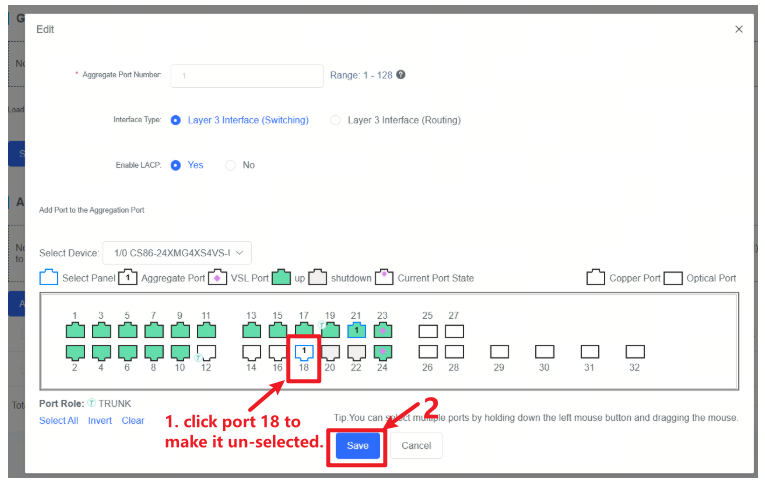Choose Layer 3 Interface (Routing) option
Viewport: 765px width, 480px height.
pos(335,120)
